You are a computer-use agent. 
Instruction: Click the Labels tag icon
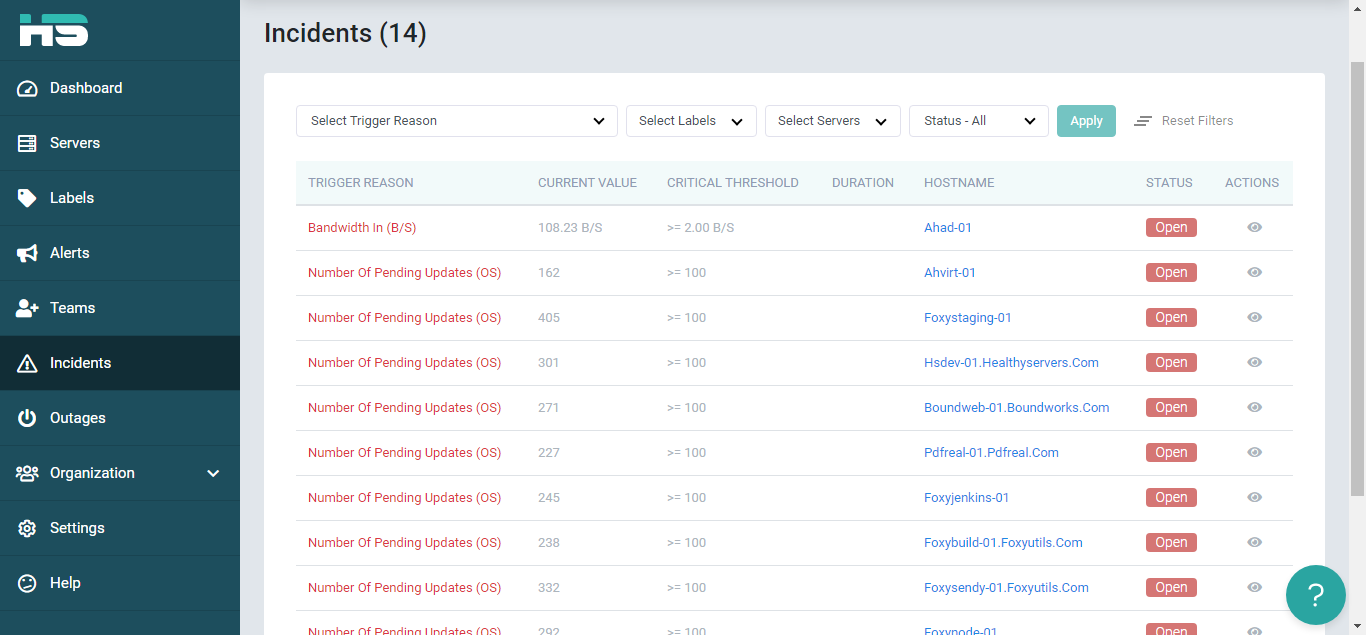[x=27, y=198]
